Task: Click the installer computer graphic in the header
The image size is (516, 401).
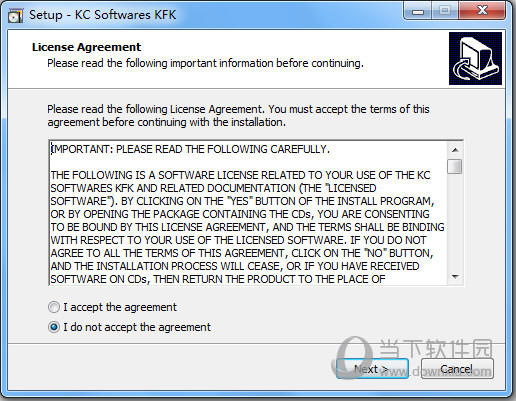Action: click(x=475, y=58)
